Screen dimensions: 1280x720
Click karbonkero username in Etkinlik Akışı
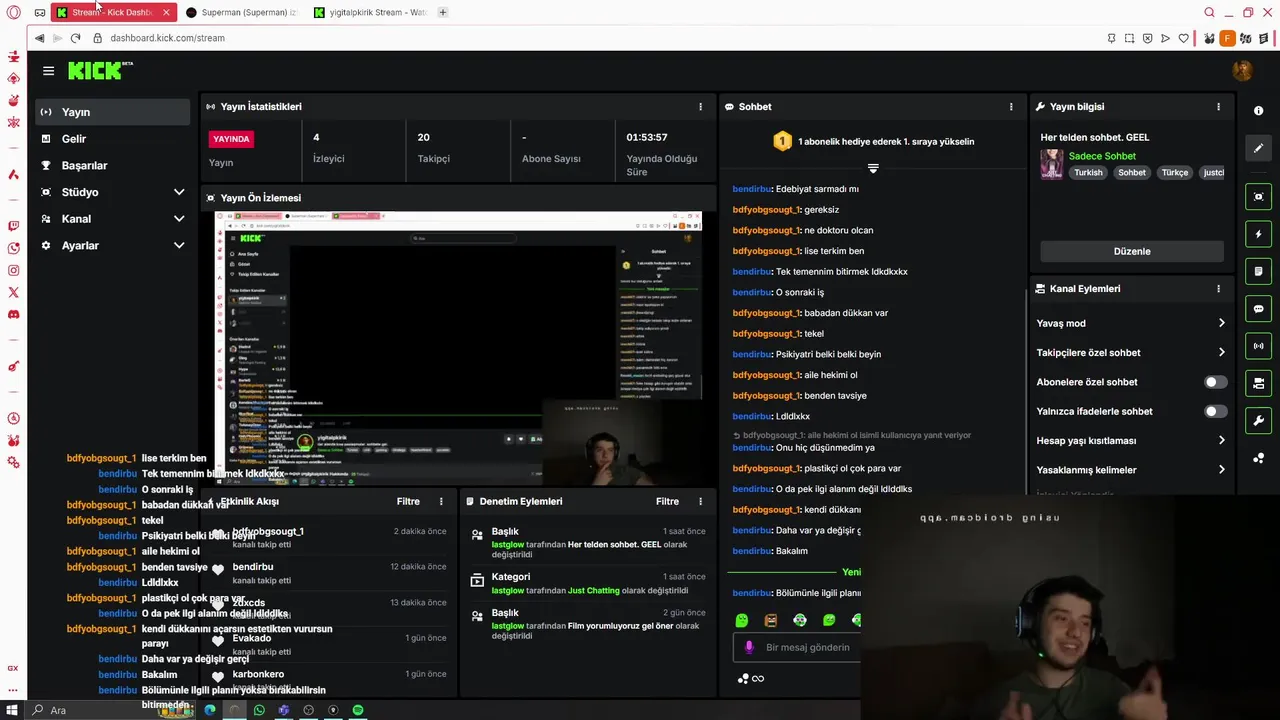(x=258, y=674)
